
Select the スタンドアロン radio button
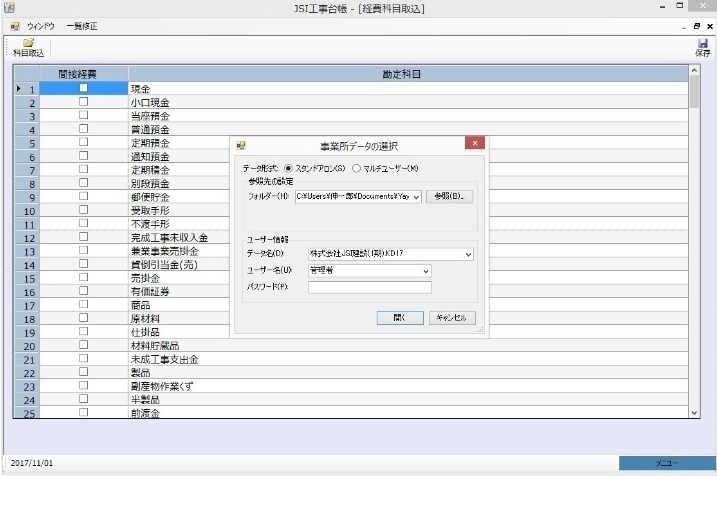point(290,168)
